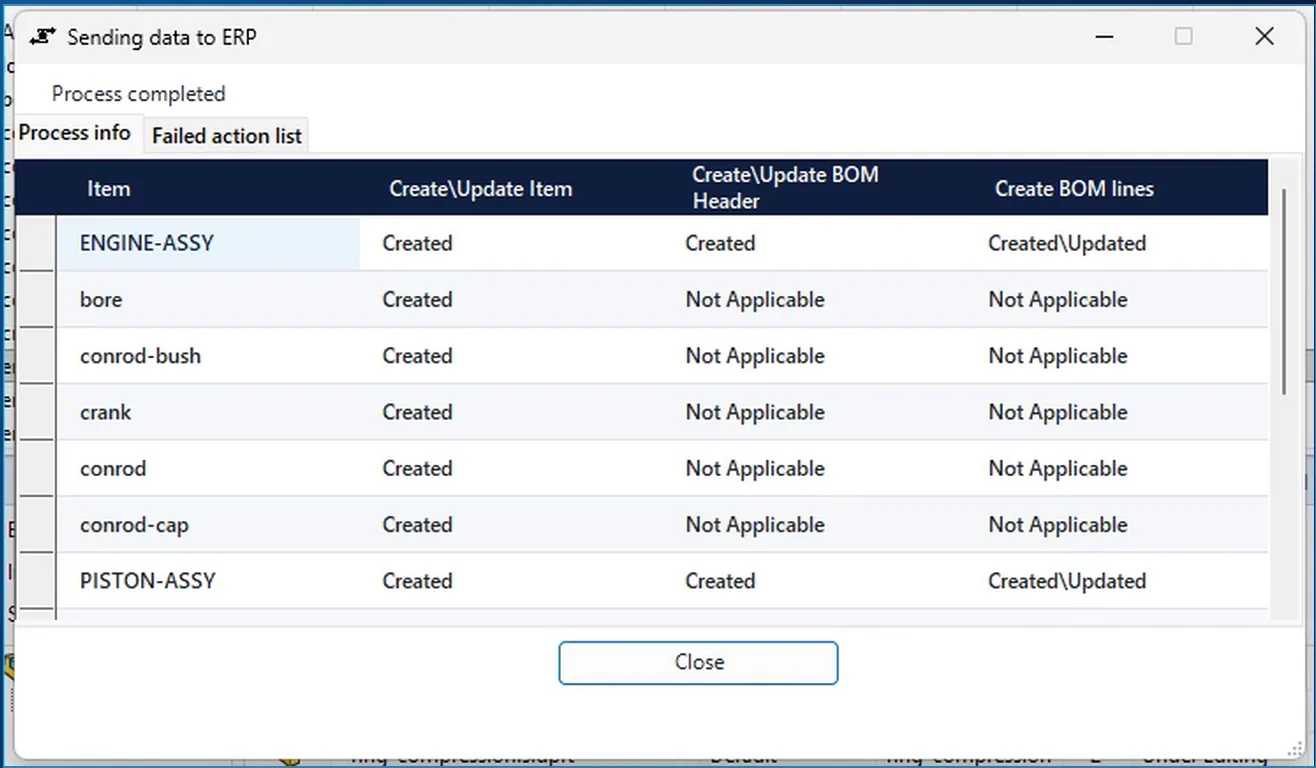
Task: Click BOM Header status Created for ENGINE-ASSY
Action: [x=720, y=243]
